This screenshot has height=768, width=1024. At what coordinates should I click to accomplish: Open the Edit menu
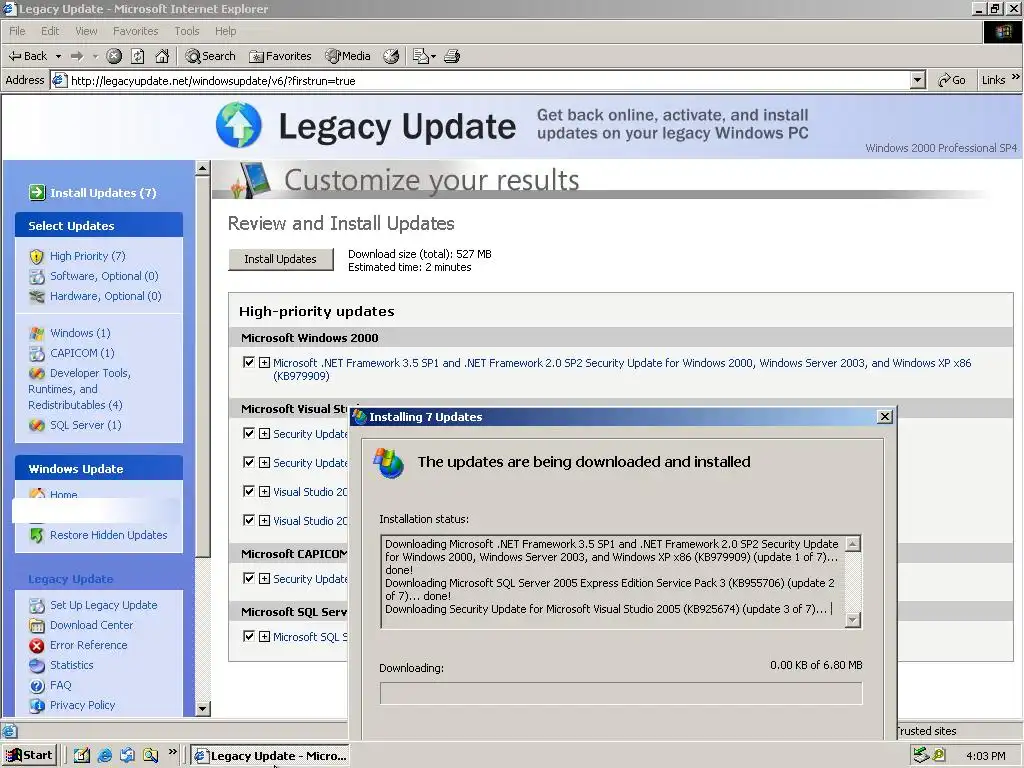click(50, 31)
